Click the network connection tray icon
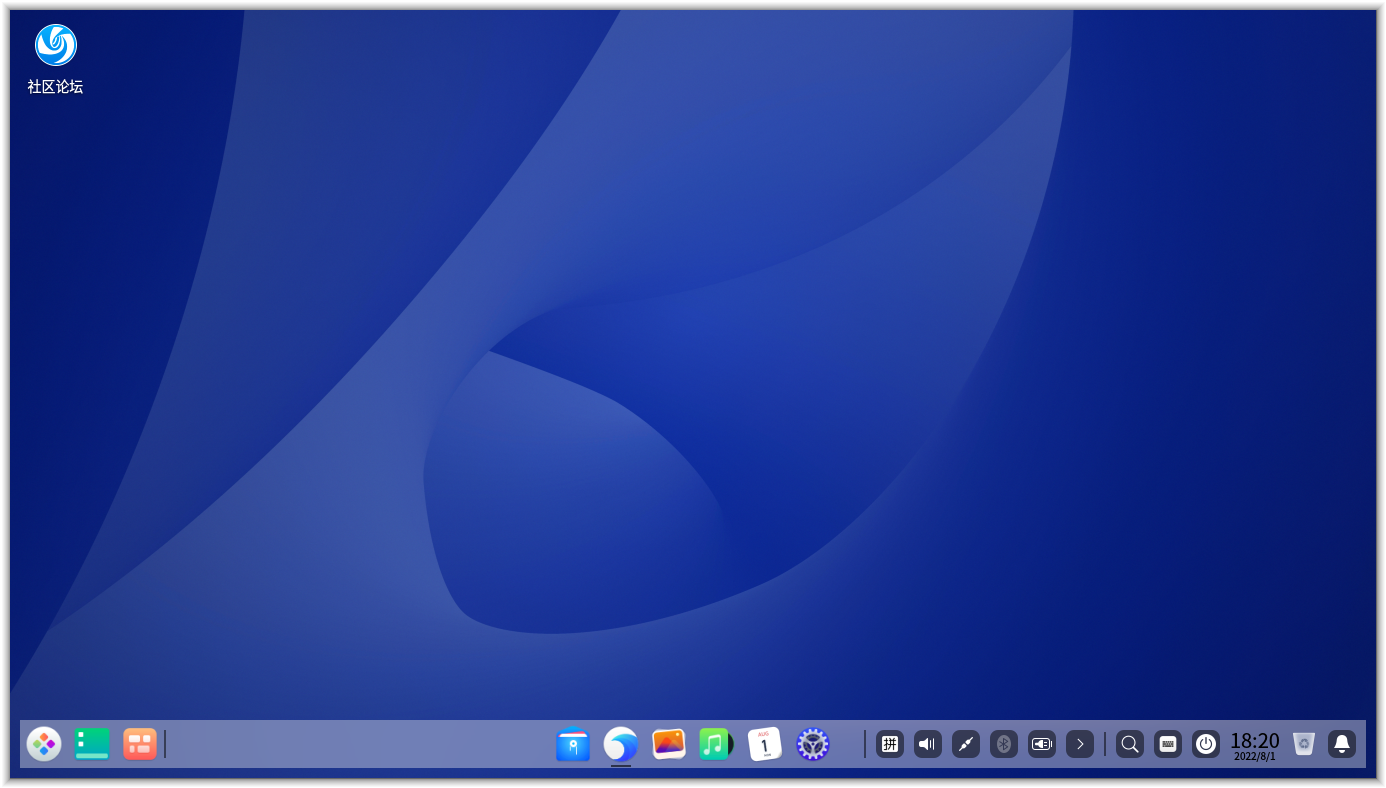1386x788 pixels. (x=966, y=744)
